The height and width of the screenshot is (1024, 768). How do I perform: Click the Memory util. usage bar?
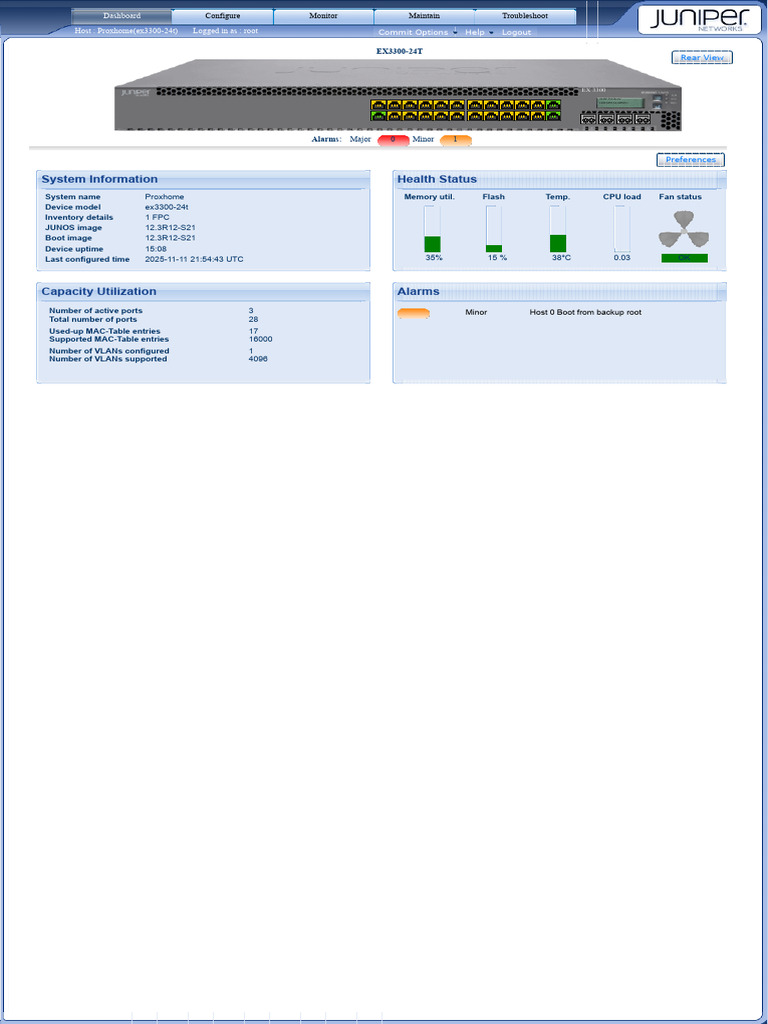[x=432, y=229]
